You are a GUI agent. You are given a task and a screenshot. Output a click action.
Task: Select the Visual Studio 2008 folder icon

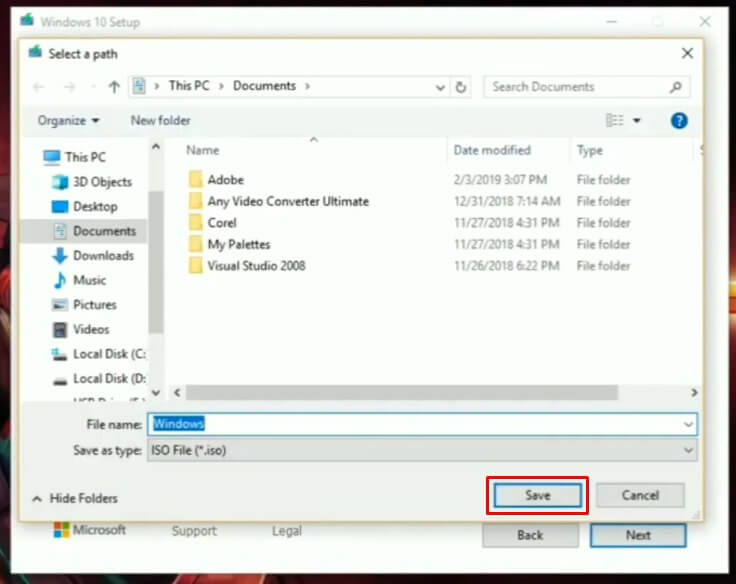tap(196, 266)
